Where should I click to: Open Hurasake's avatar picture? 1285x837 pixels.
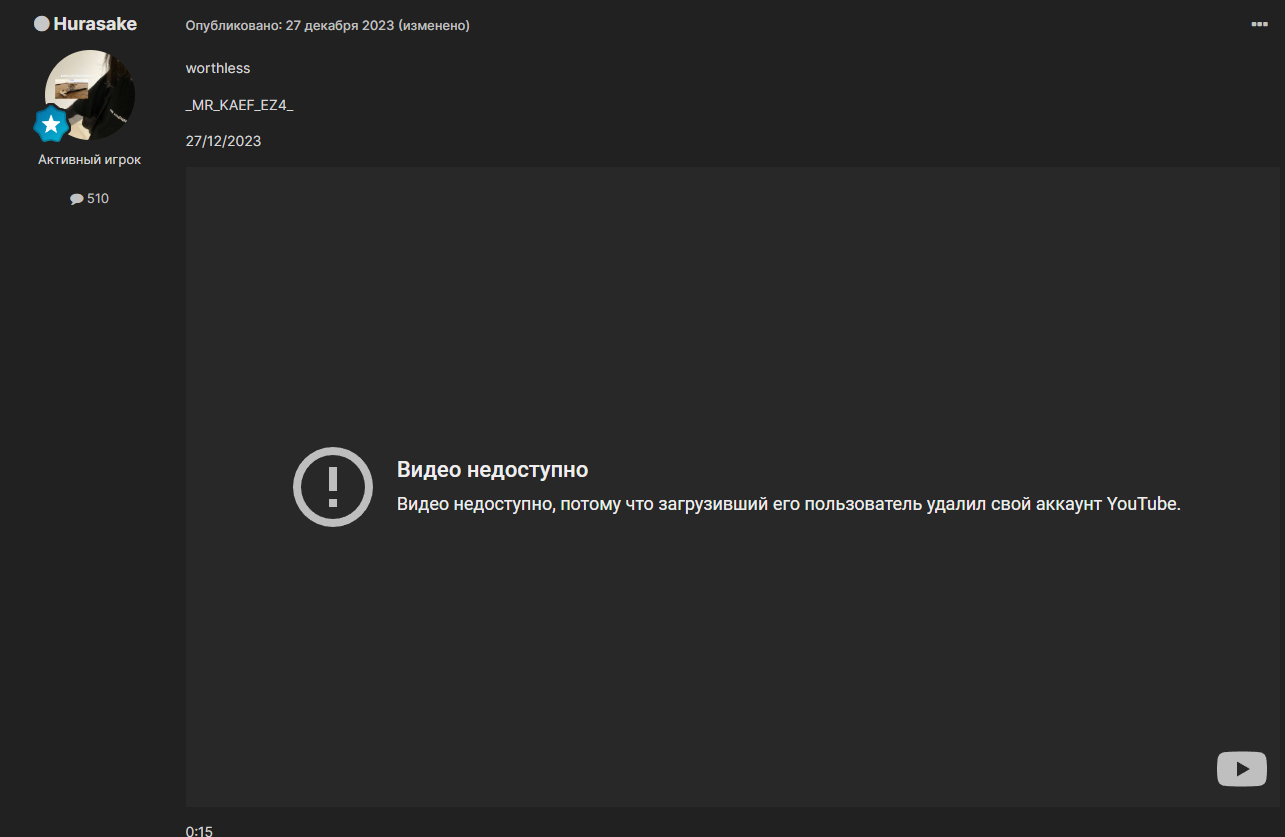pos(90,94)
